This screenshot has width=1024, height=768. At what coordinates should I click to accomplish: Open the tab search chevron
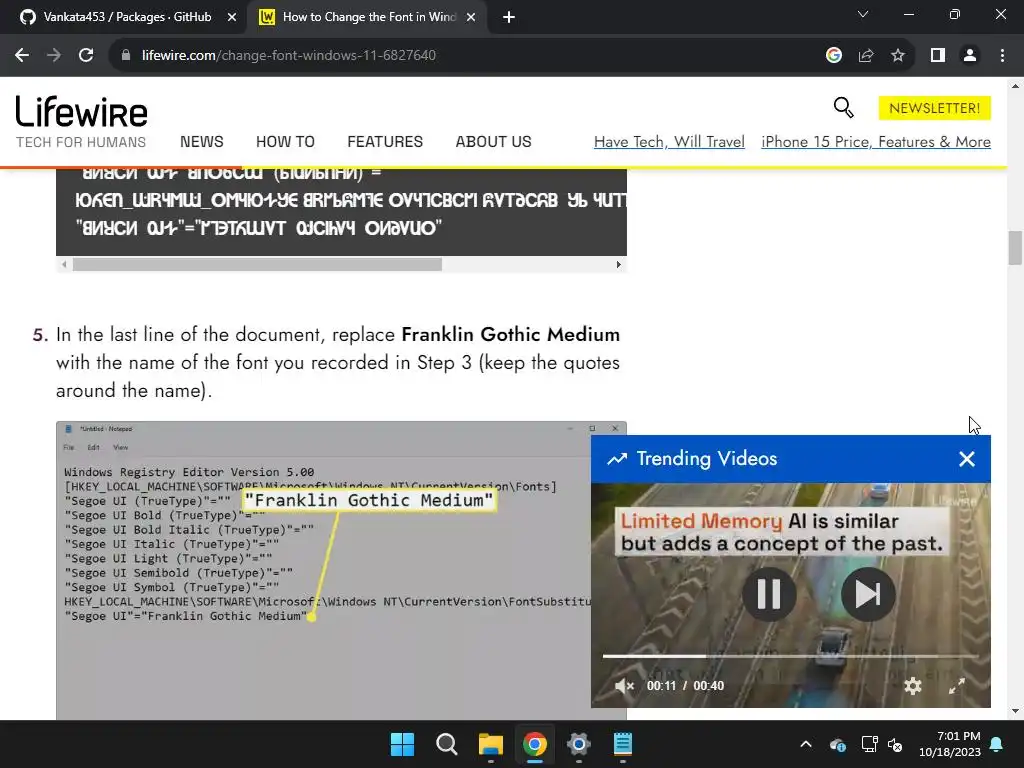863,14
